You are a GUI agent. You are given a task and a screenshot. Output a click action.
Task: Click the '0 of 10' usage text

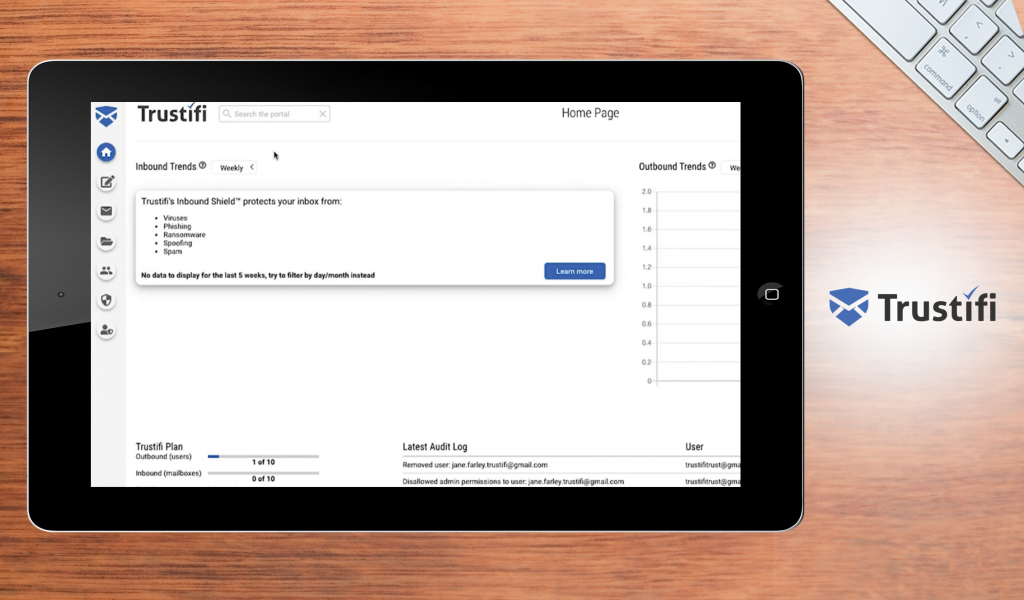[263, 479]
